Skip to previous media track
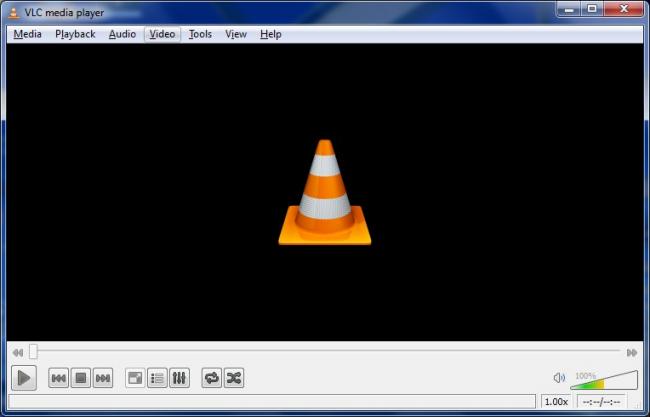 (x=58, y=378)
